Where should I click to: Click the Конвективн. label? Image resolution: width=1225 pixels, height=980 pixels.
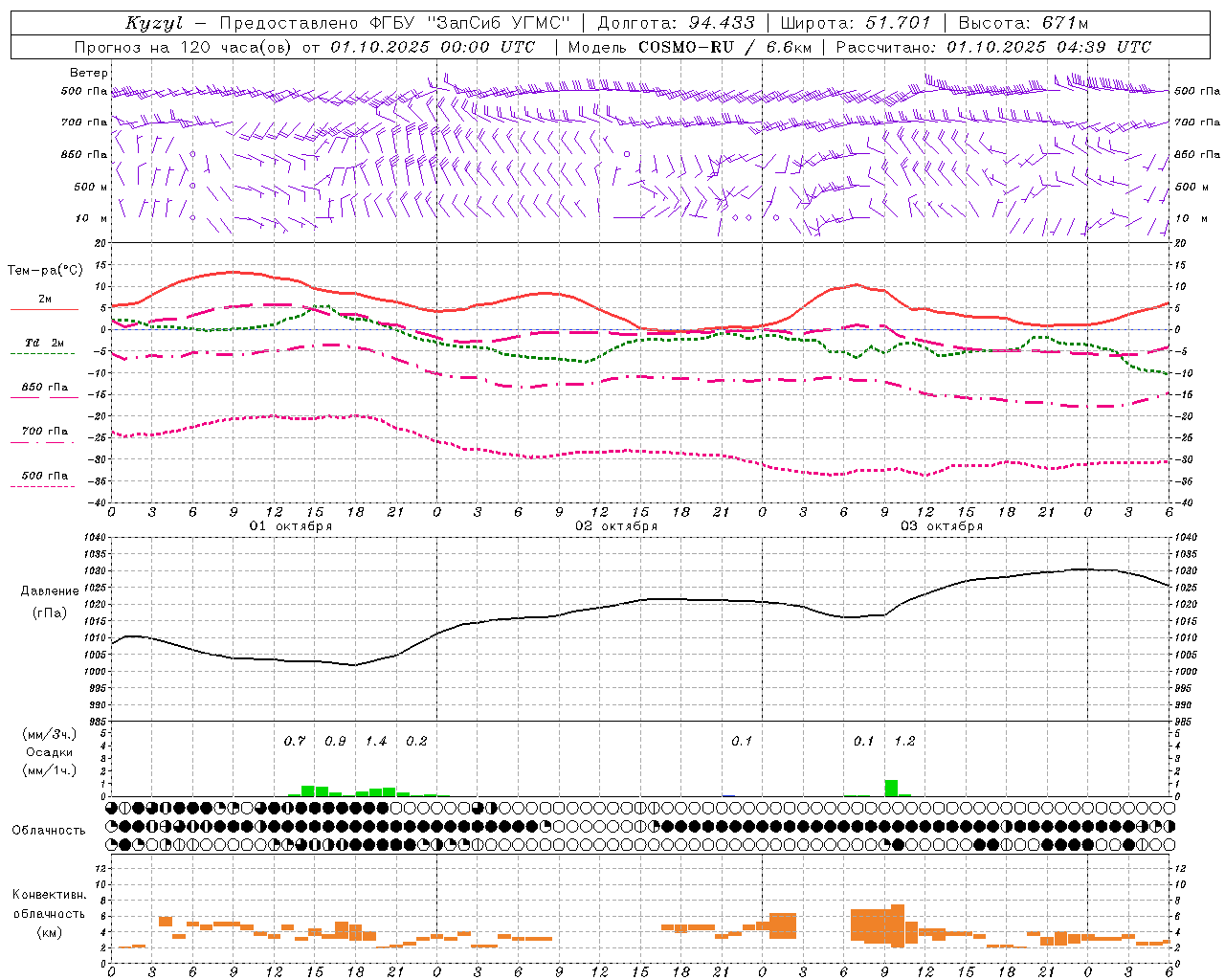(x=50, y=895)
